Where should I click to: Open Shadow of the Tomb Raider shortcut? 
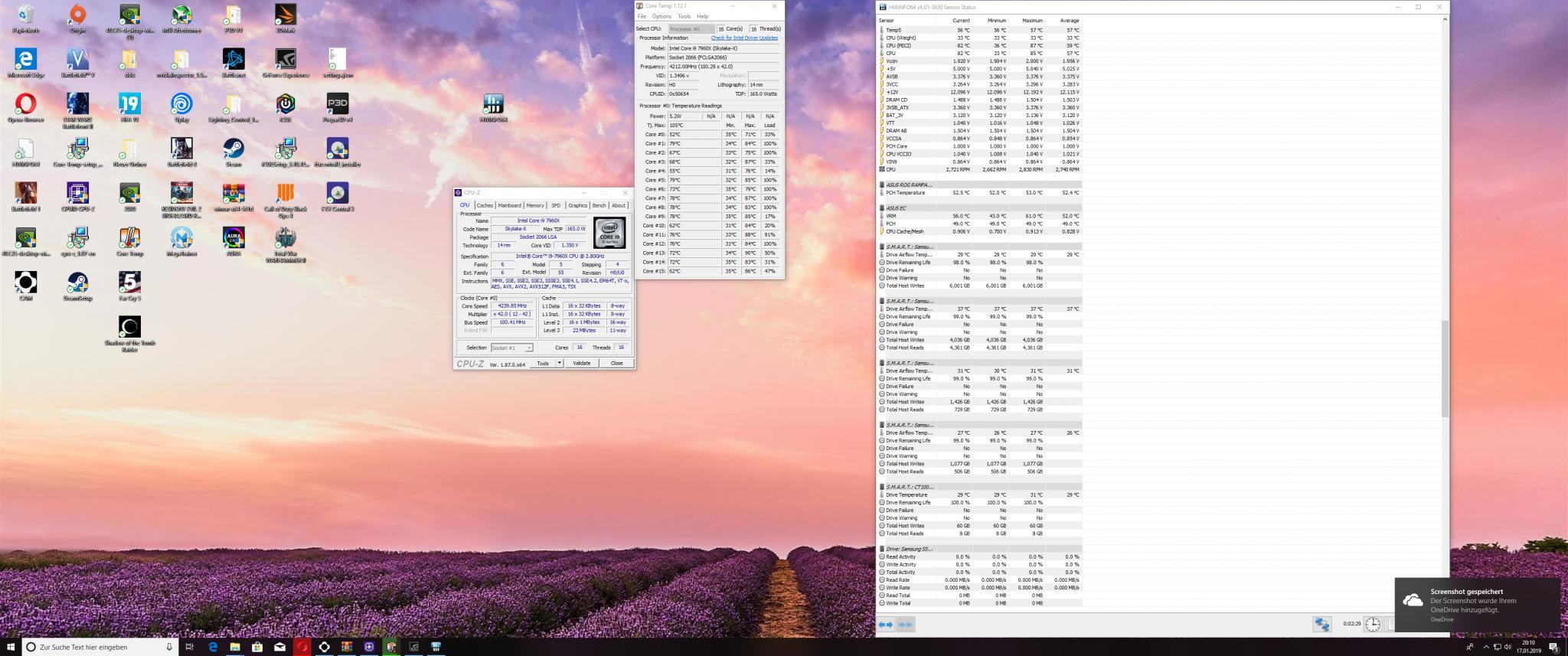pyautogui.click(x=129, y=333)
